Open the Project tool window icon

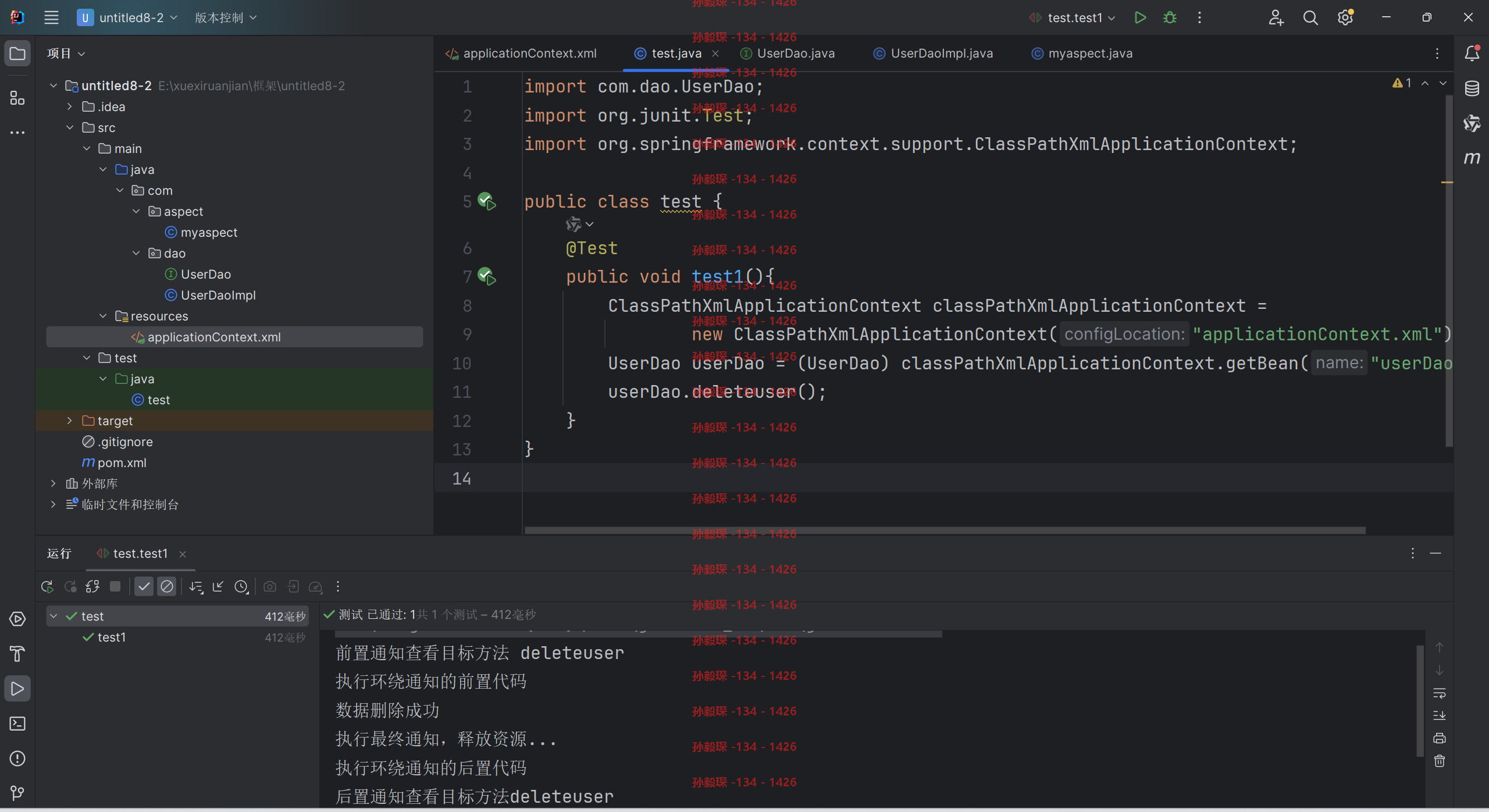click(x=17, y=54)
